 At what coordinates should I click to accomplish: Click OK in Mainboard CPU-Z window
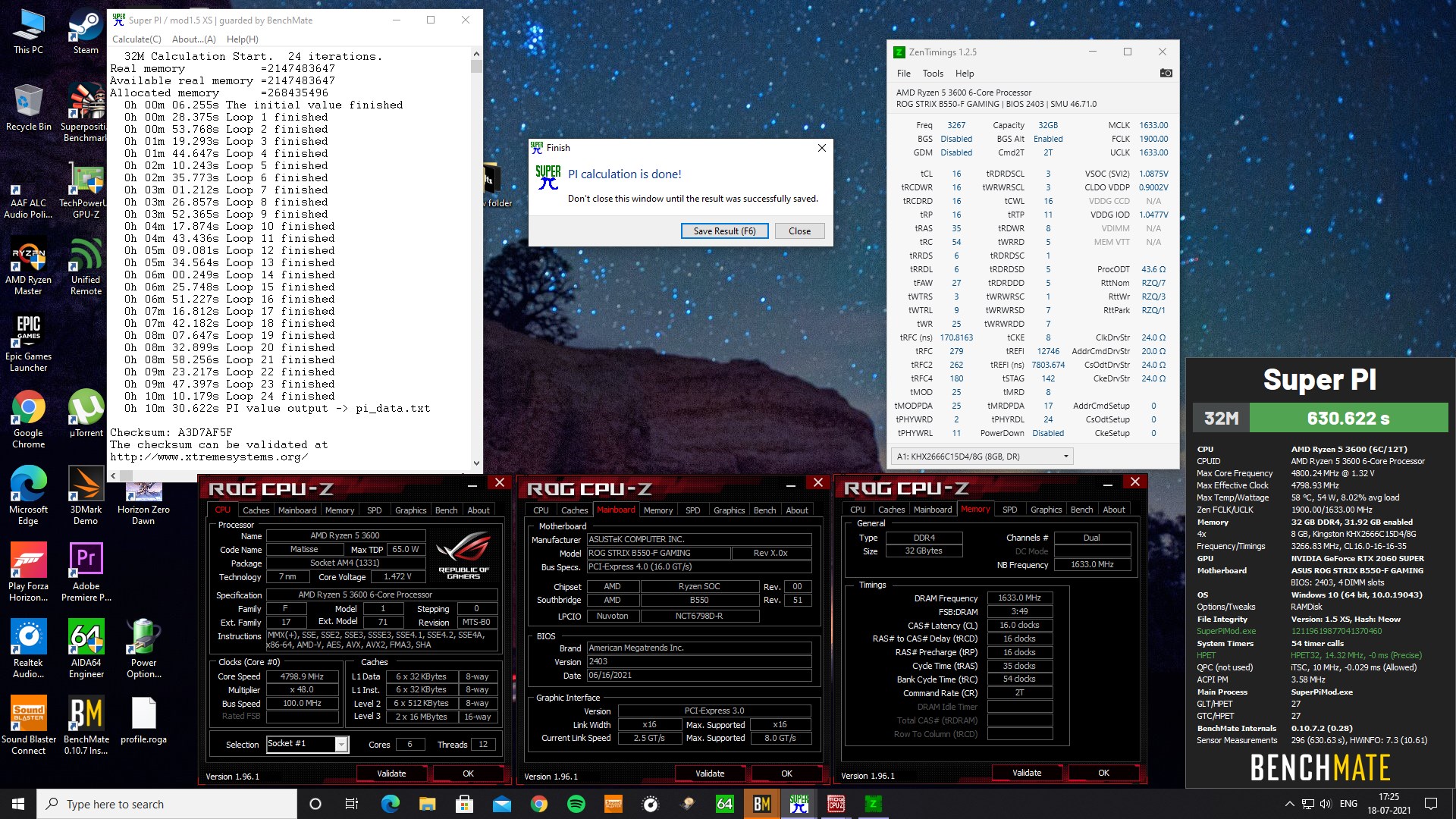[x=786, y=773]
